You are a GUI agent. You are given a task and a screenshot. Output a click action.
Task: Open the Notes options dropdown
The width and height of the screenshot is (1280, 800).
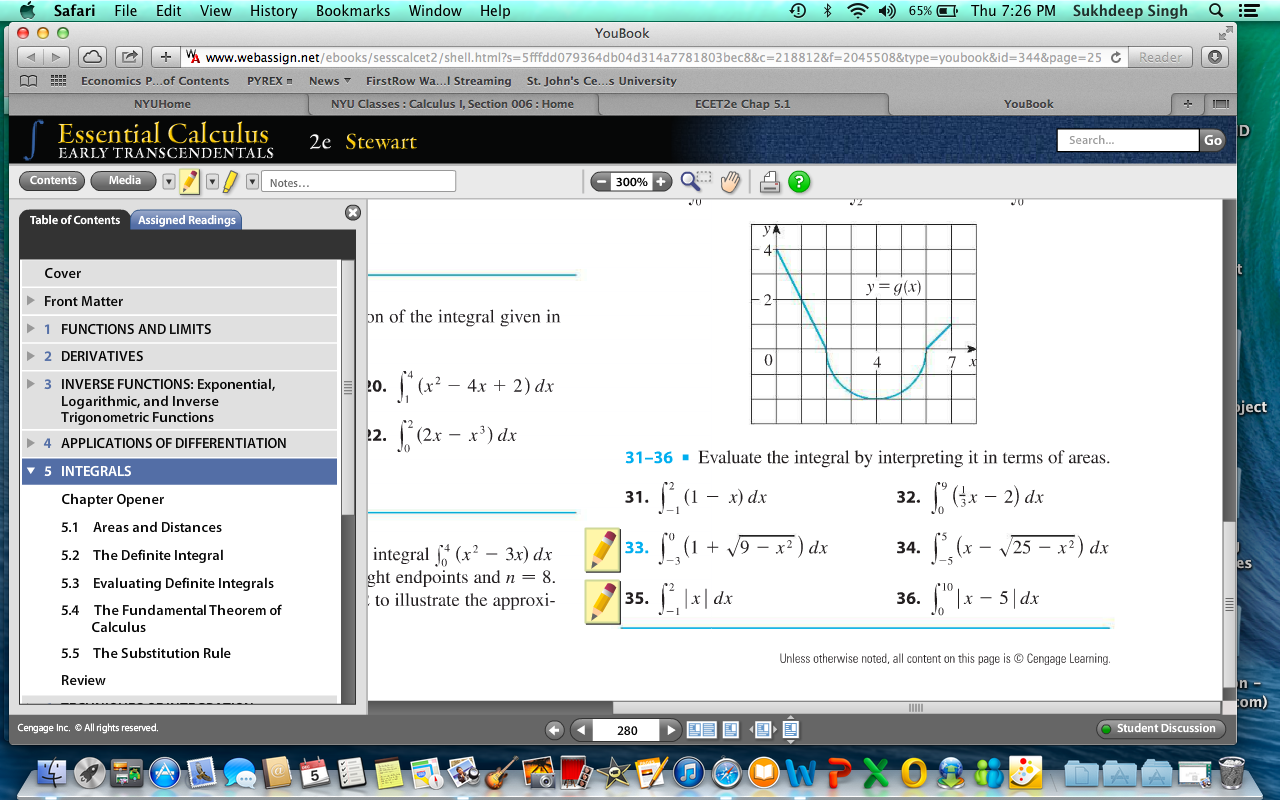coord(252,182)
